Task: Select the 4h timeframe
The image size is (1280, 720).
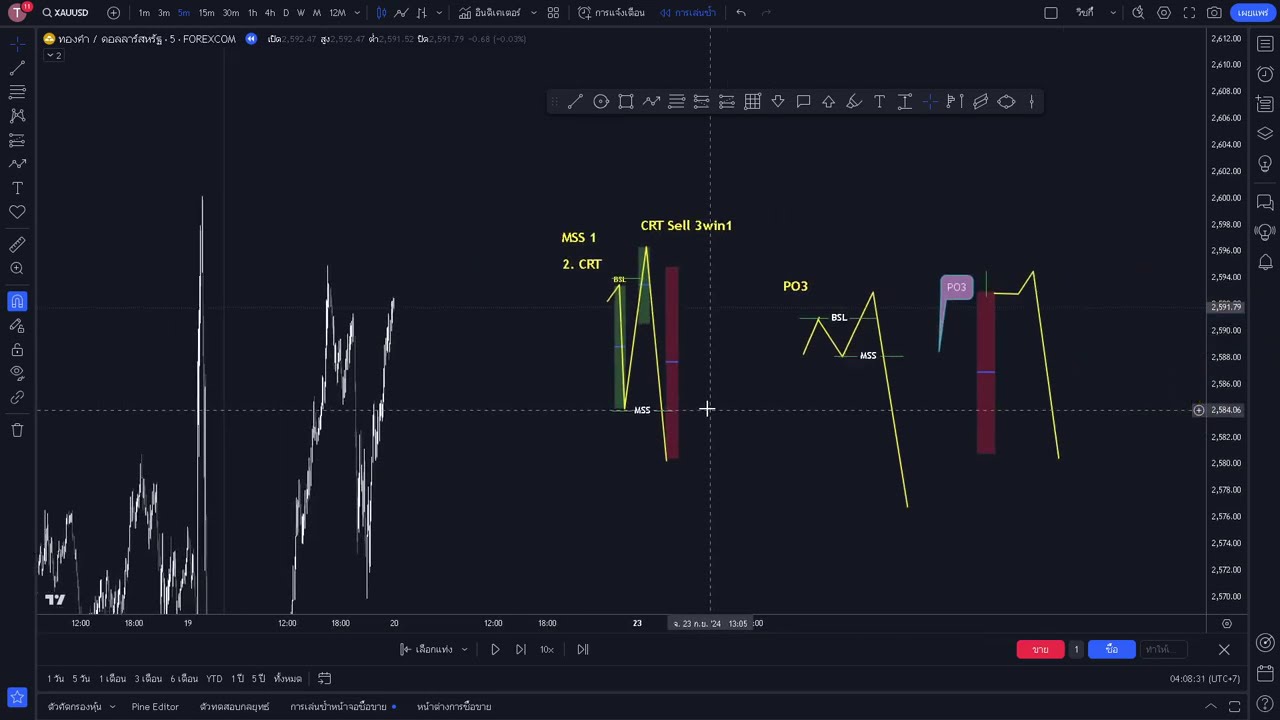Action: point(269,13)
